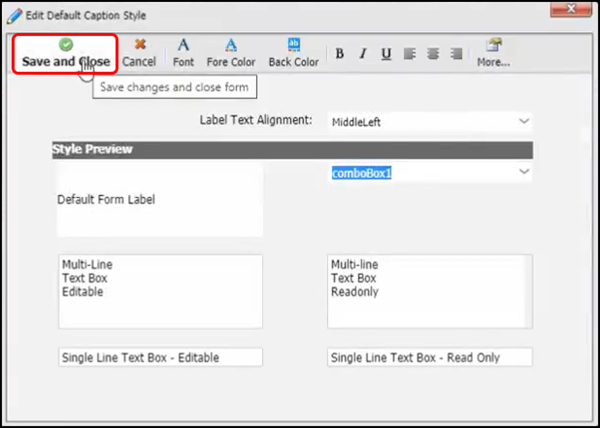600x428 pixels.
Task: Toggle underline formatting
Action: (x=386, y=54)
